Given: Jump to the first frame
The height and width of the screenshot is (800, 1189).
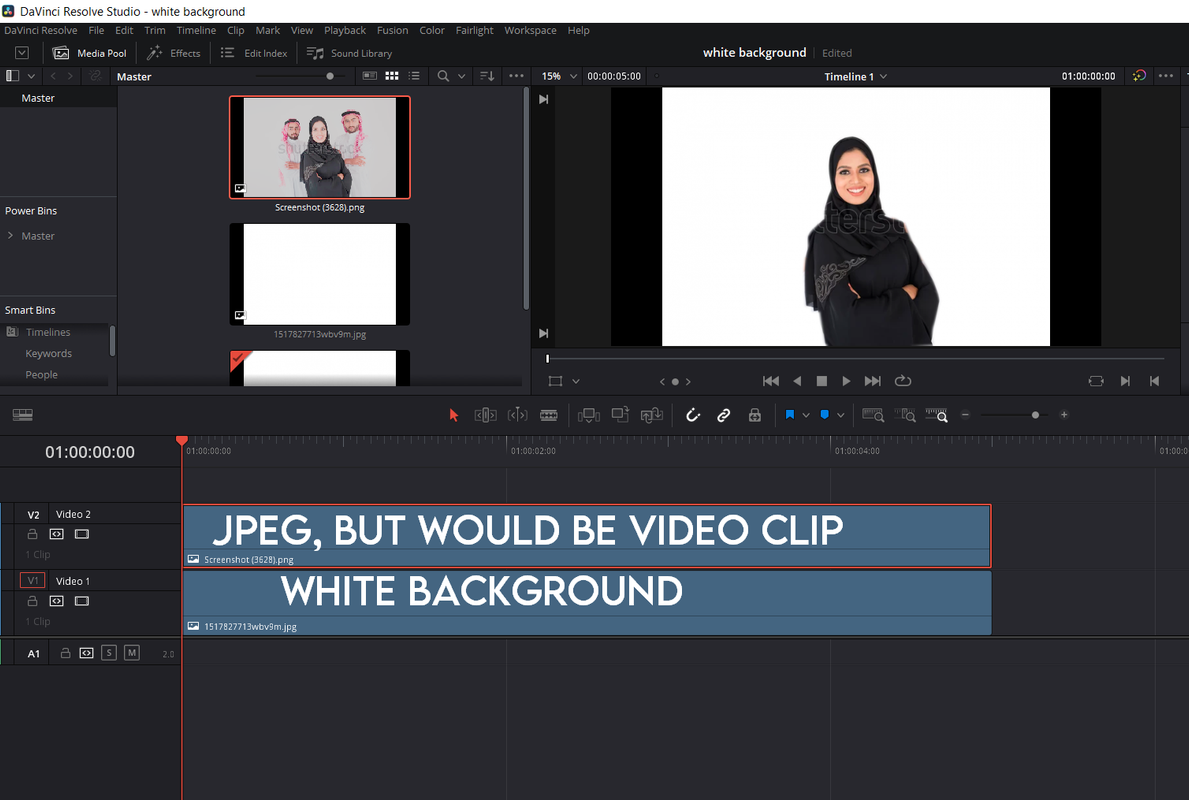Looking at the screenshot, I should [770, 381].
